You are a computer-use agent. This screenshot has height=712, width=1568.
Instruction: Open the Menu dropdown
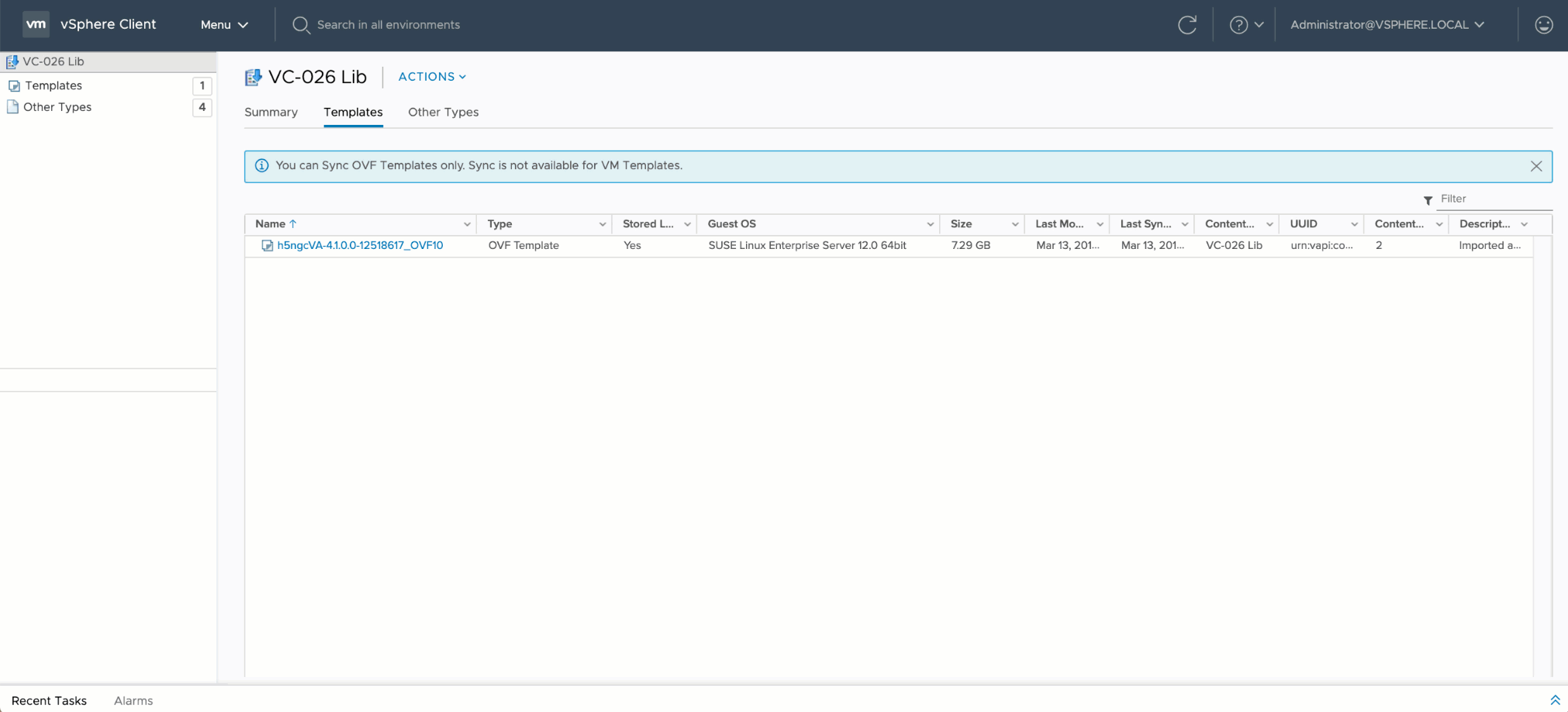pos(224,25)
